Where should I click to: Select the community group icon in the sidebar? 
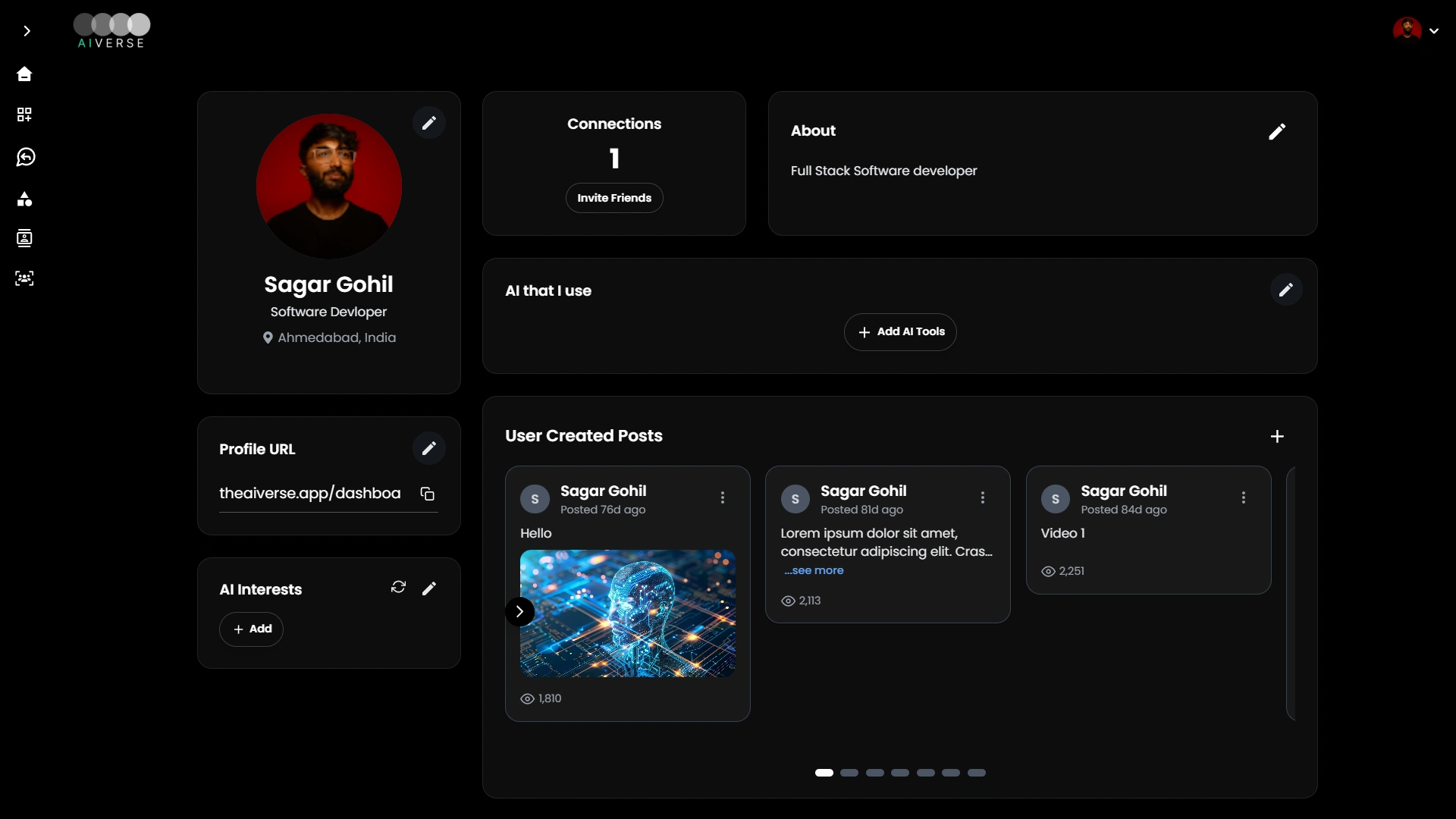click(24, 278)
